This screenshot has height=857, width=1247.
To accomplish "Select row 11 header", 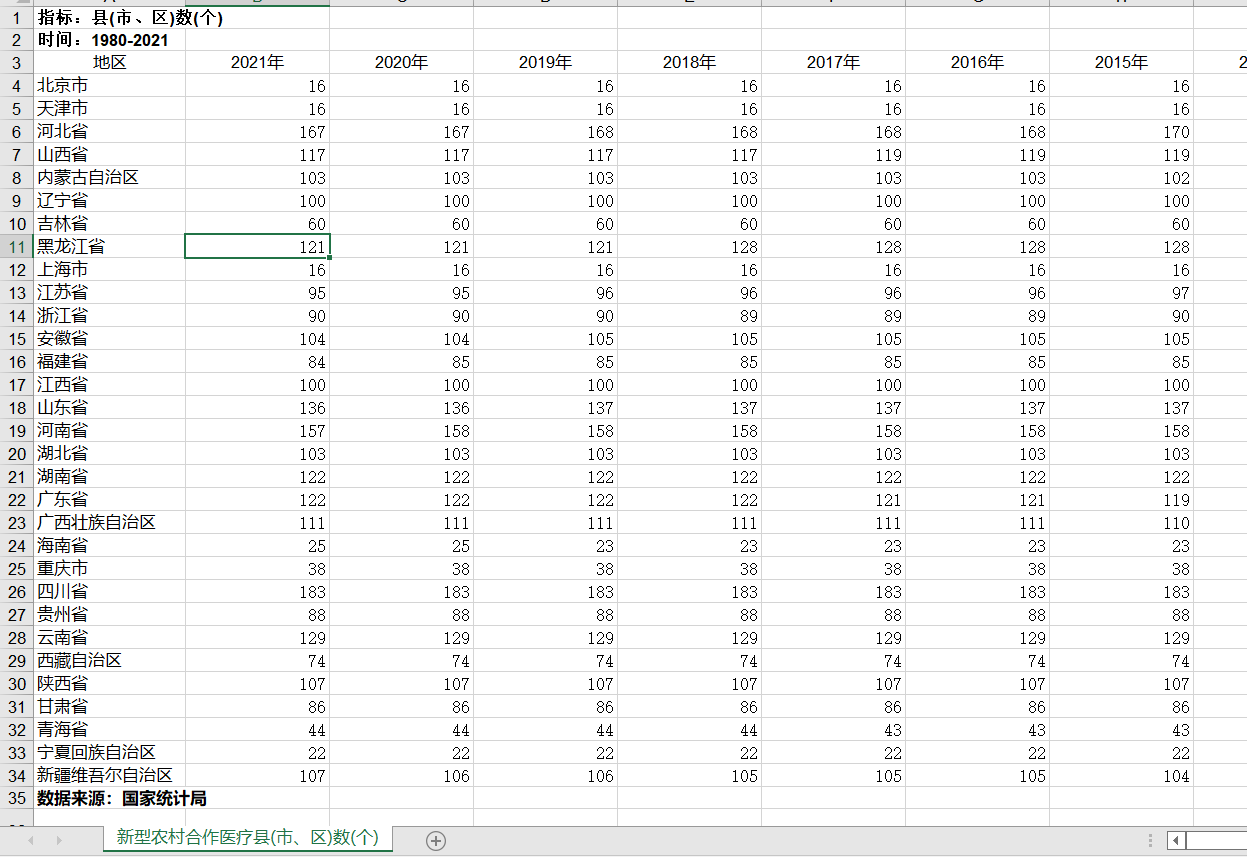I will tap(17, 246).
